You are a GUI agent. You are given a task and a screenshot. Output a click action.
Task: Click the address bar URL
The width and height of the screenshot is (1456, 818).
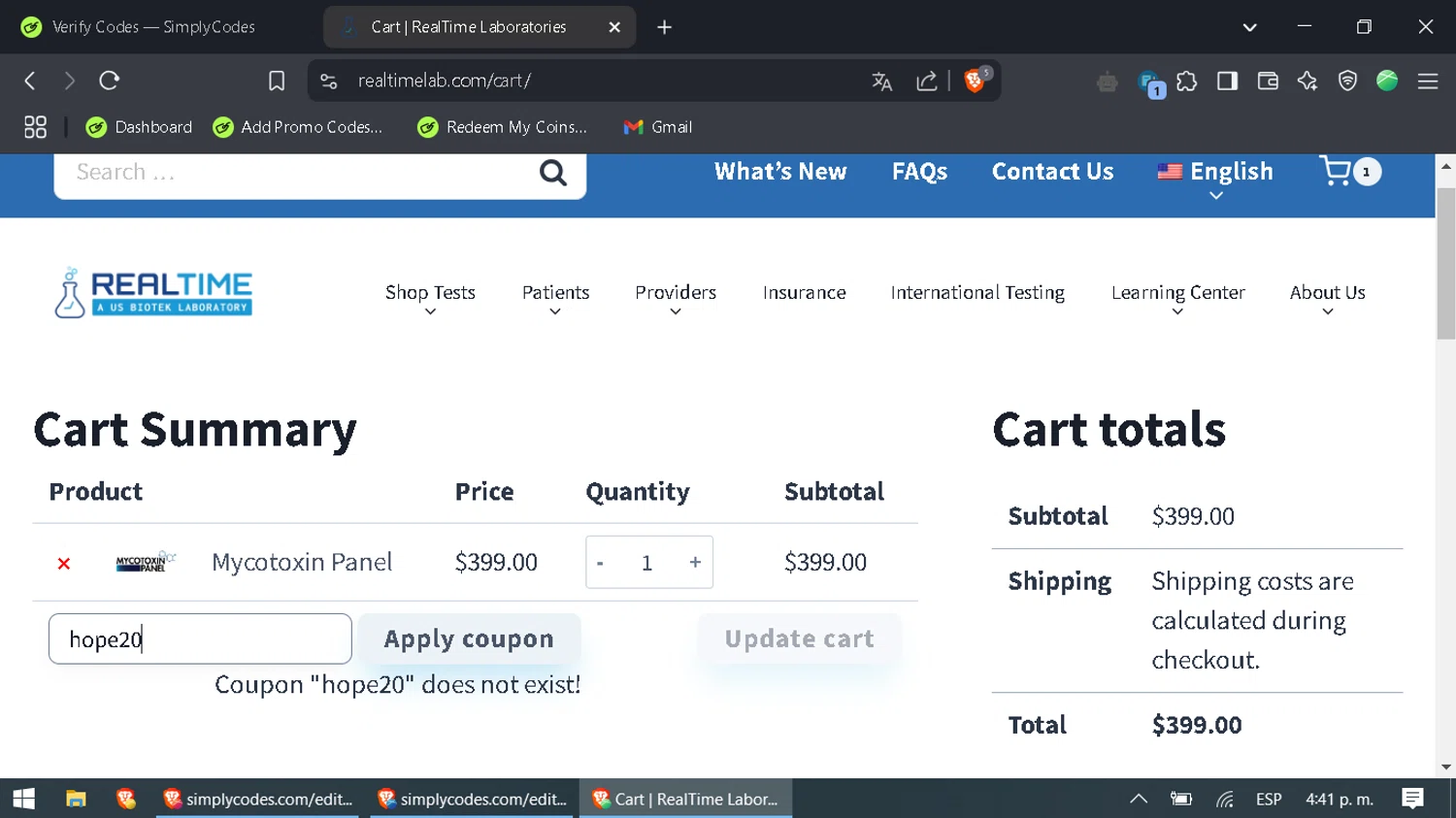(445, 81)
